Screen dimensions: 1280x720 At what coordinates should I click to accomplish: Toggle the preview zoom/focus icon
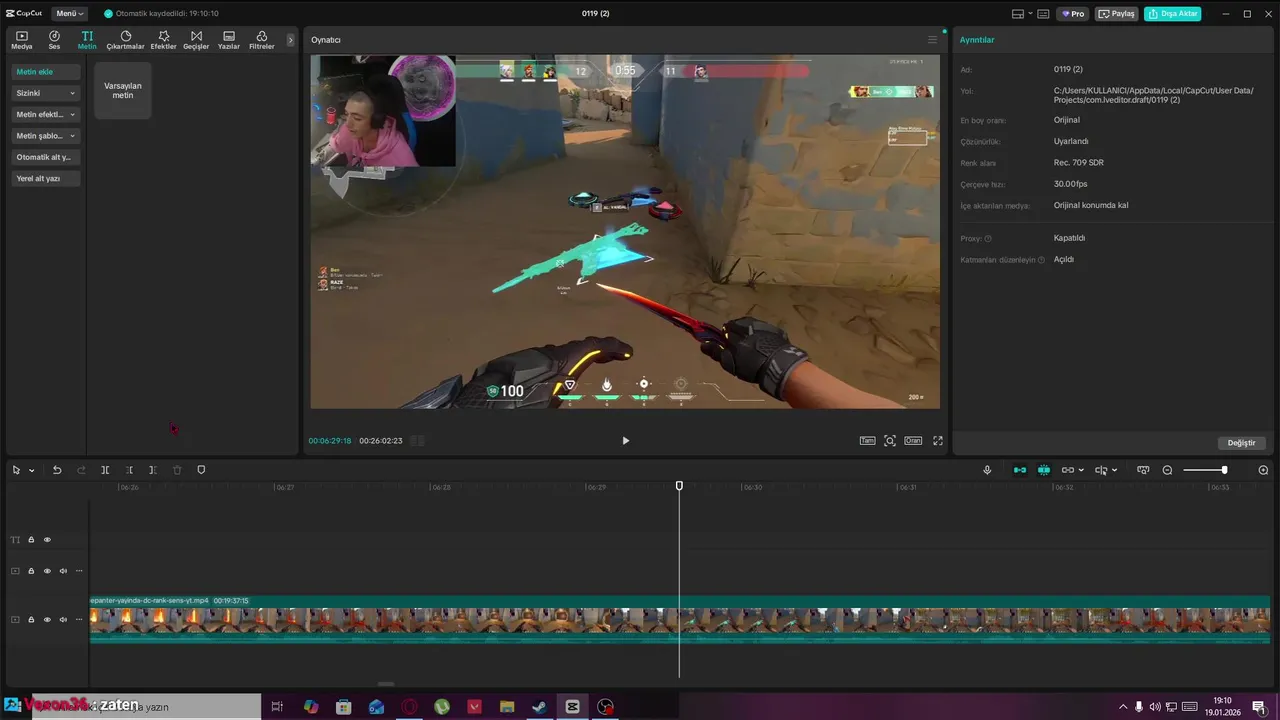click(x=890, y=440)
